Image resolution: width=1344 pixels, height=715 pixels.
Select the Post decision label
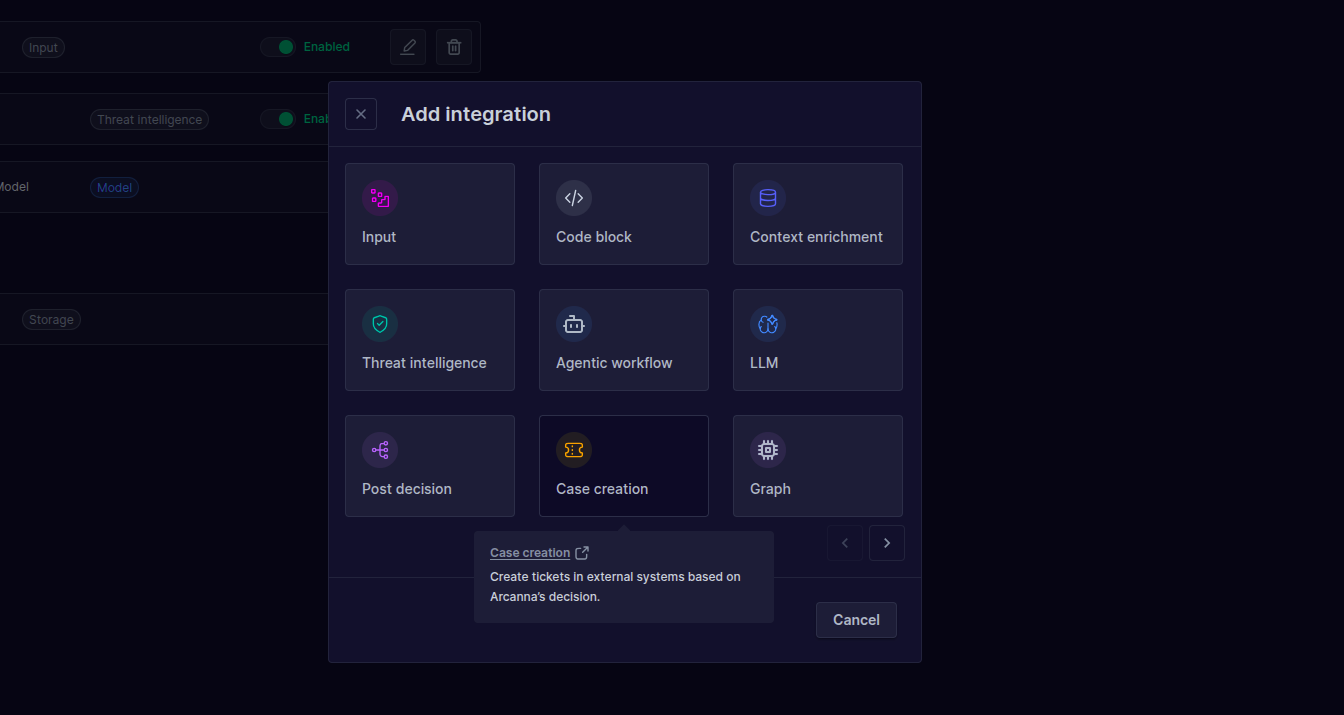pos(407,489)
